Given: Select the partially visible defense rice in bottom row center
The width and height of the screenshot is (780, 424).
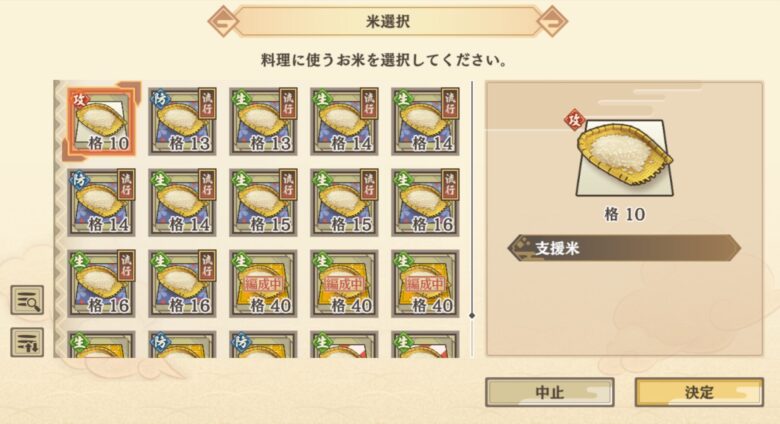Looking at the screenshot, I should pyautogui.click(x=263, y=345).
